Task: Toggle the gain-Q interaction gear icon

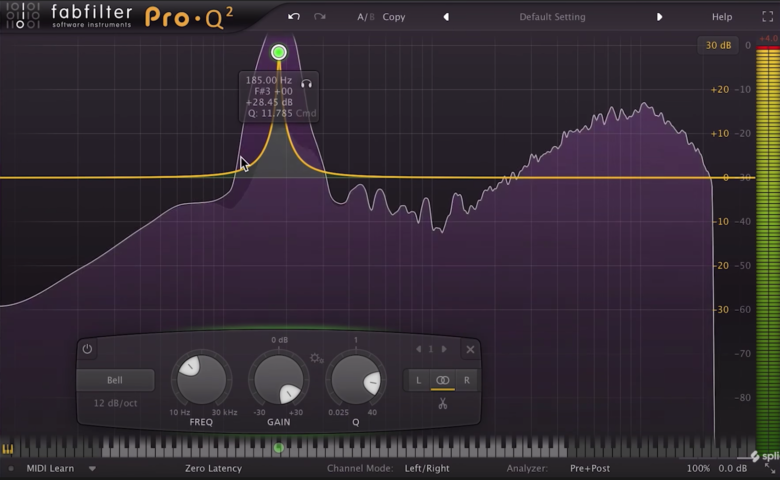Action: (316, 358)
